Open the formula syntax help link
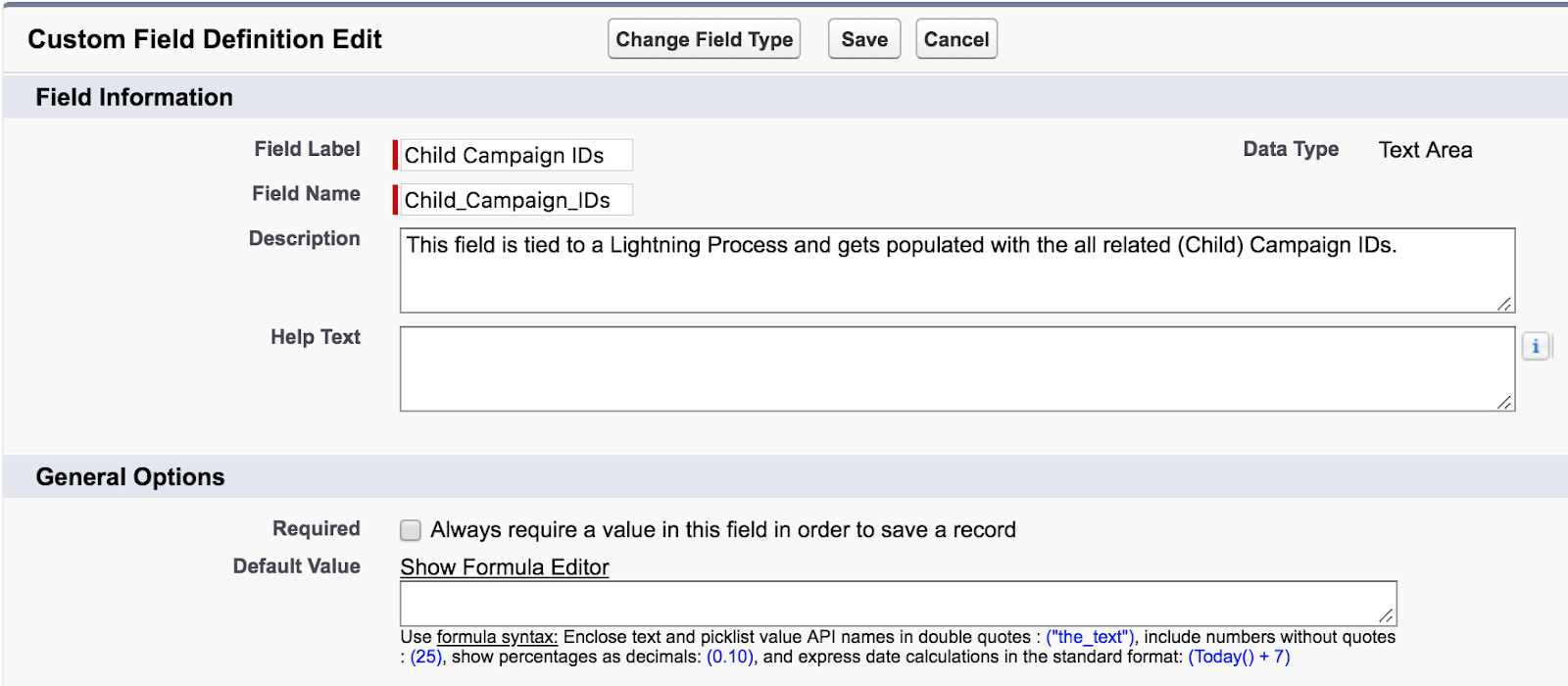This screenshot has height=686, width=1568. (x=497, y=637)
